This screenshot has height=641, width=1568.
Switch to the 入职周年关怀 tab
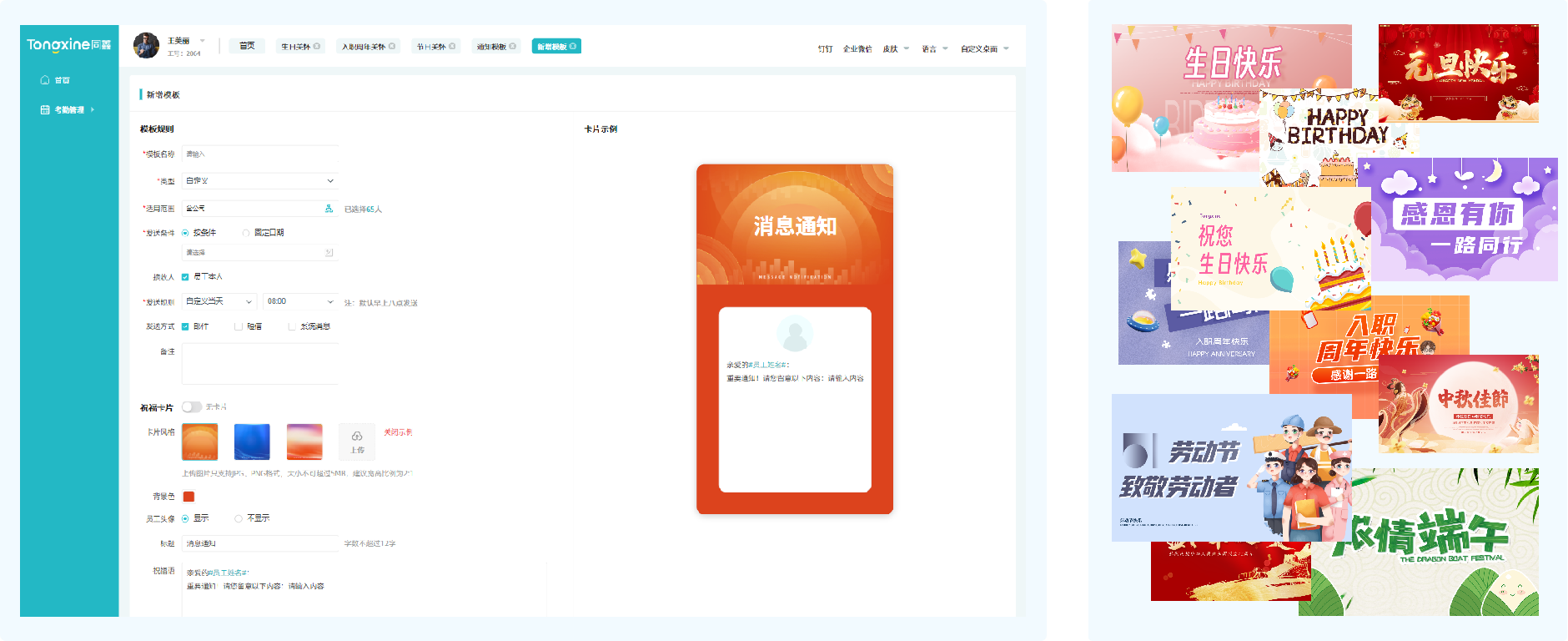pos(363,47)
